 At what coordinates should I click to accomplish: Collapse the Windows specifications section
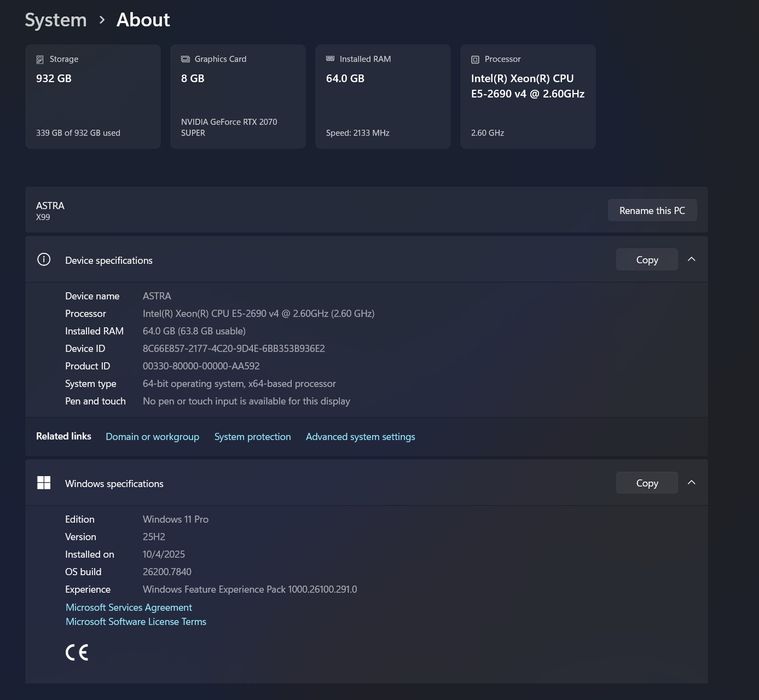692,483
